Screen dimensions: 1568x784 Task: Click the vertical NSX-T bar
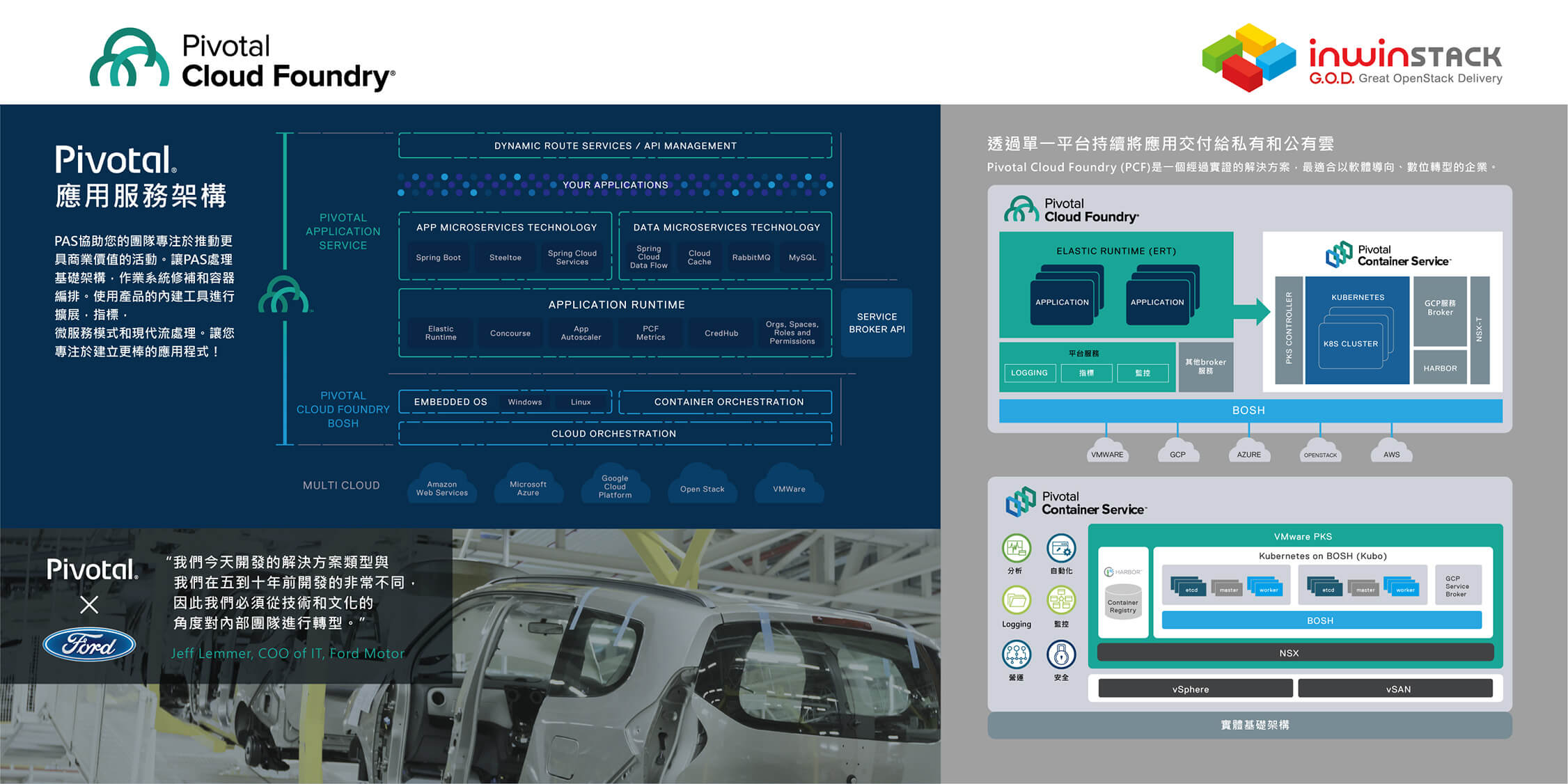click(1480, 330)
